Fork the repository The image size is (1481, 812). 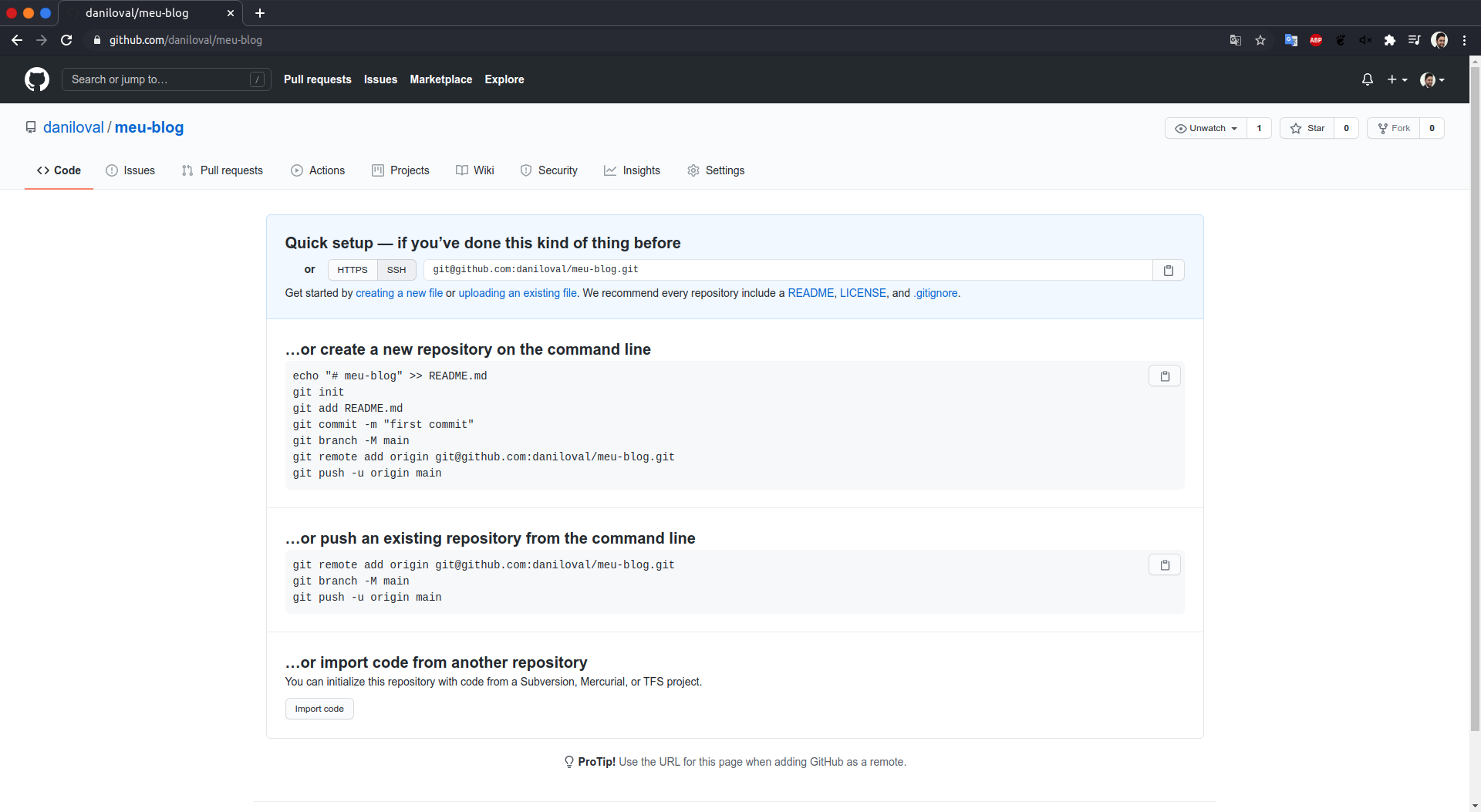[1394, 128]
